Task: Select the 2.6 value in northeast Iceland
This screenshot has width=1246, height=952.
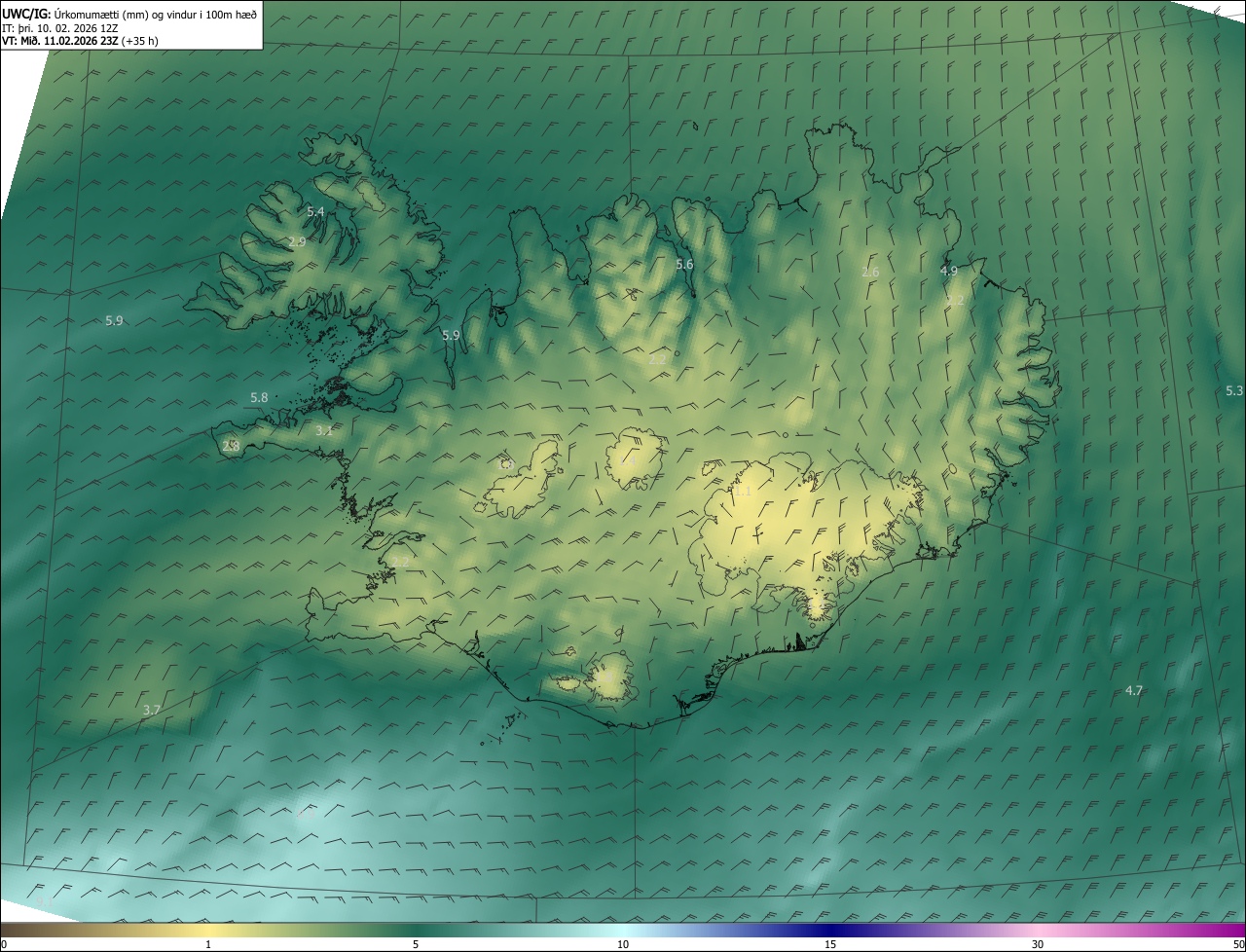Action: click(x=870, y=272)
